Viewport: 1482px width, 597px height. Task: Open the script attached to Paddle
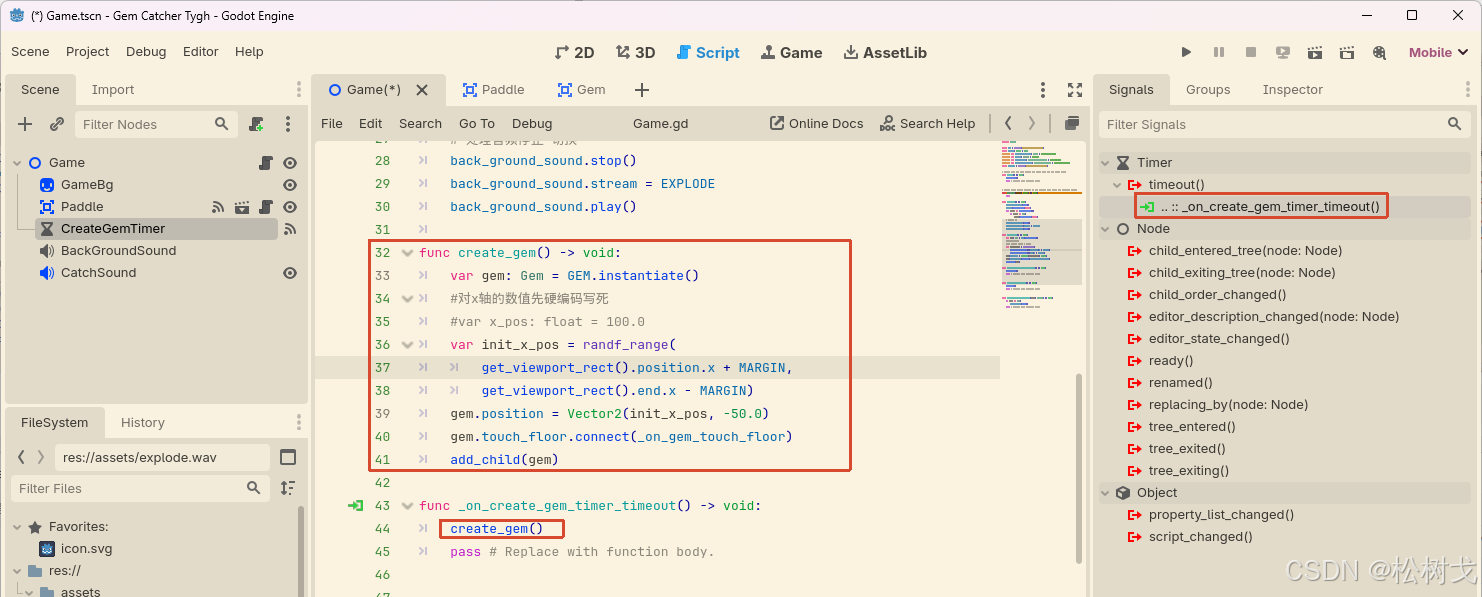(x=266, y=207)
